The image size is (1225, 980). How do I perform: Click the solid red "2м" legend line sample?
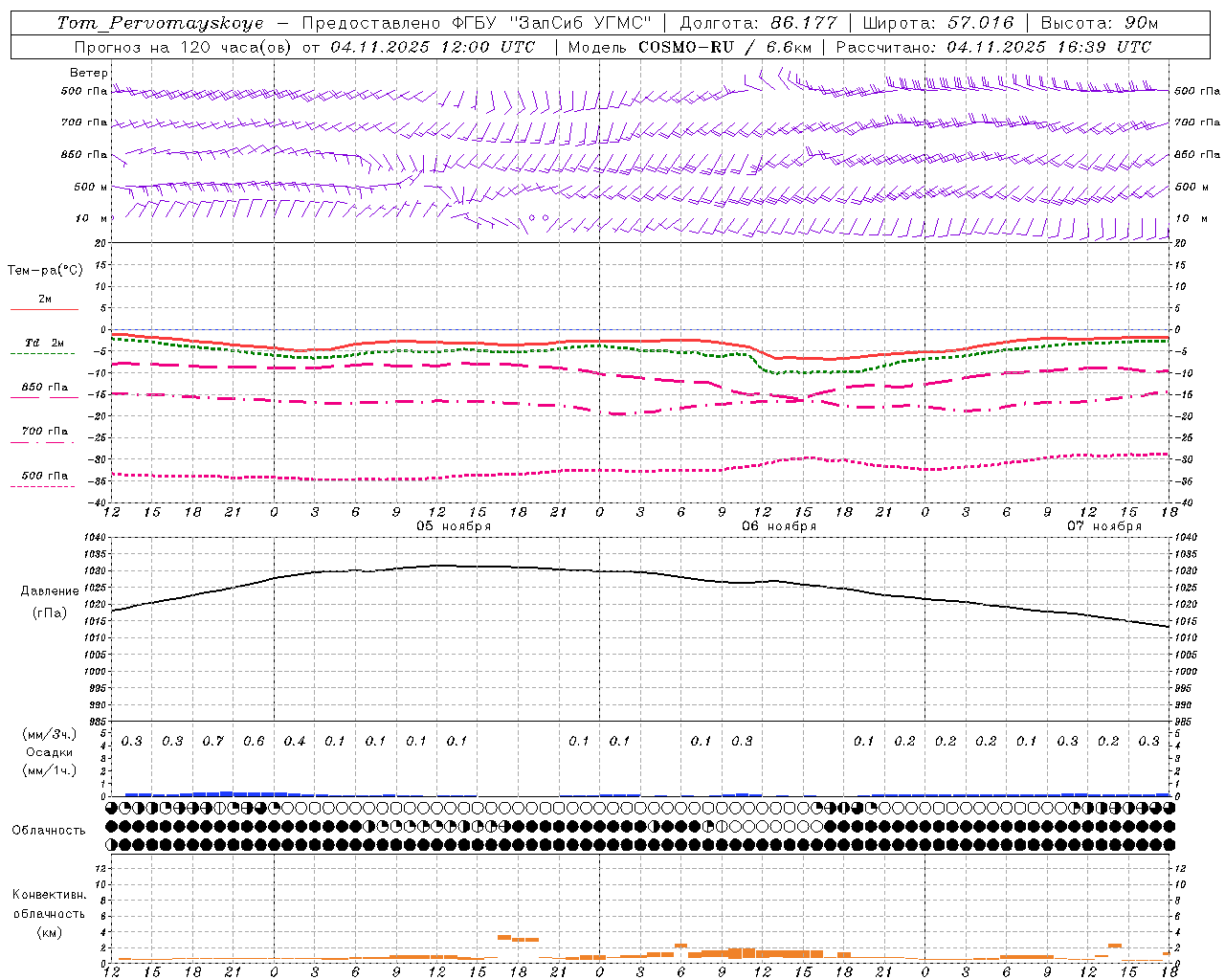coord(44,309)
